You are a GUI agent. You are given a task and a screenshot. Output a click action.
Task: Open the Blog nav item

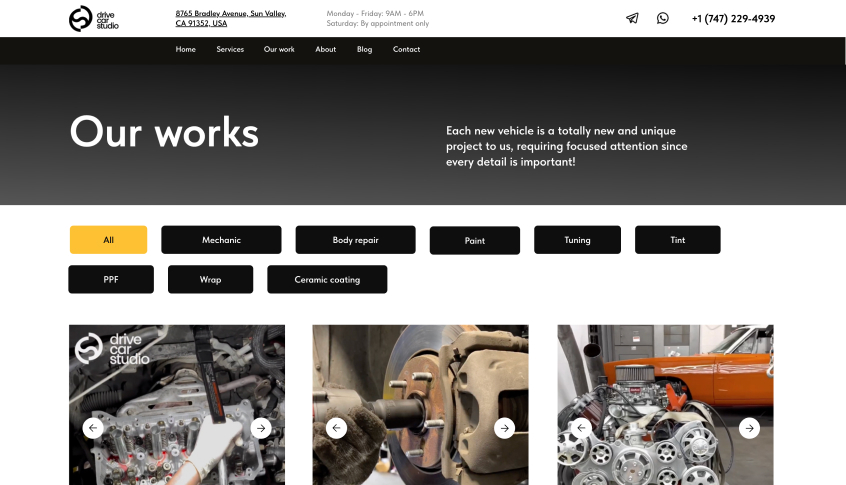pos(364,49)
